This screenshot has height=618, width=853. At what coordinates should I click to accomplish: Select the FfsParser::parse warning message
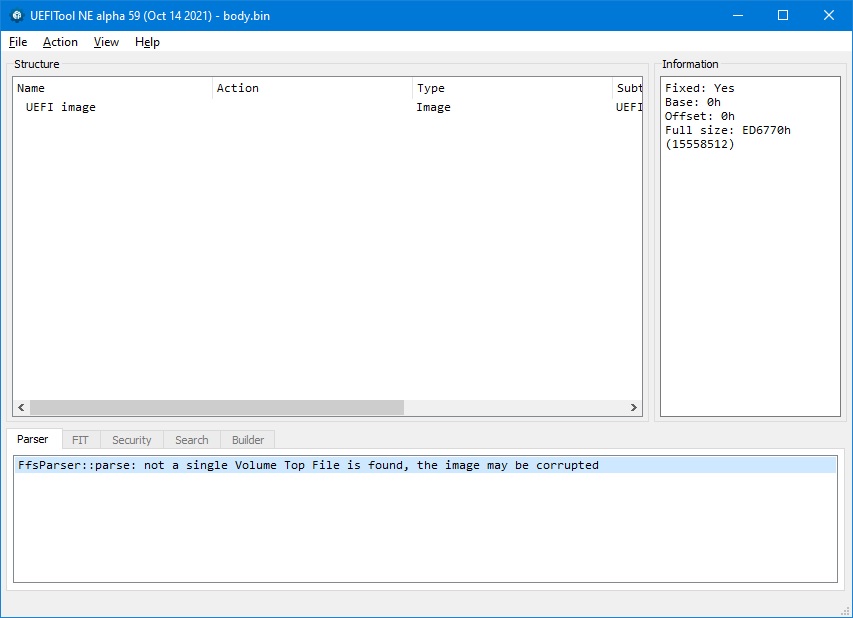[x=425, y=465]
